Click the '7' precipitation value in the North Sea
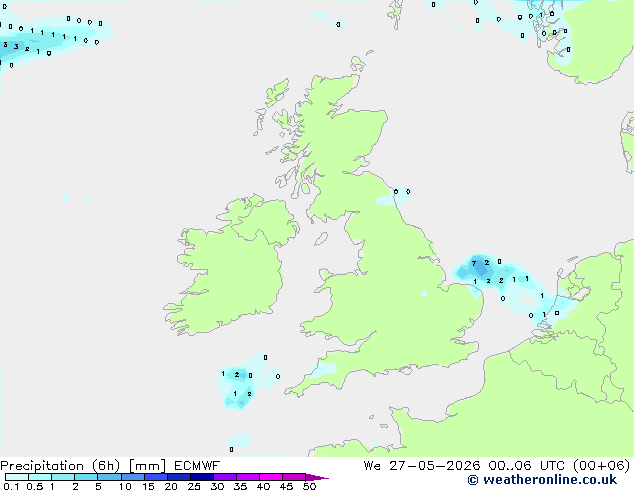Screen dimensions: 634x490 474,263
